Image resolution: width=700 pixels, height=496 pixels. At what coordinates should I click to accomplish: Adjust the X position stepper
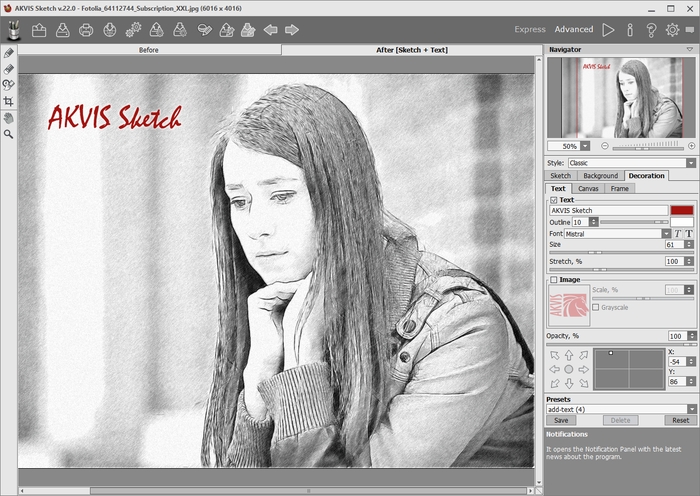point(691,361)
